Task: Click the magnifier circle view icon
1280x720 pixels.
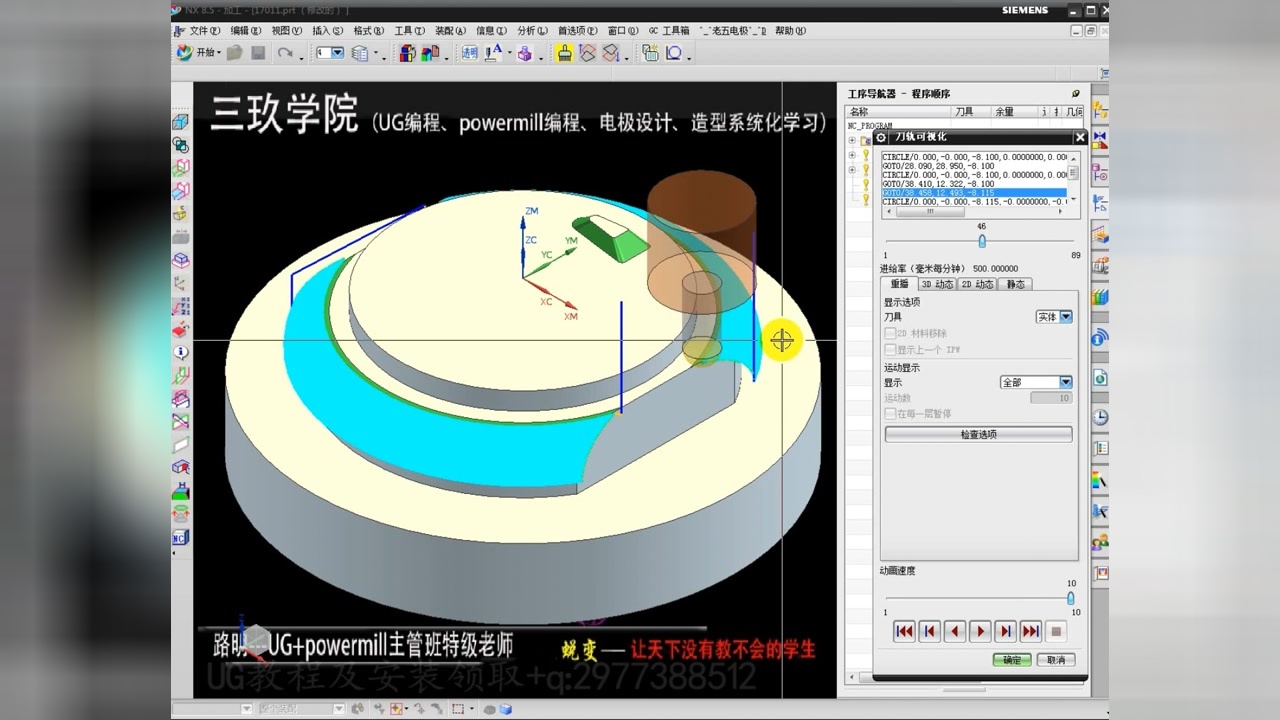Action: 674,53
